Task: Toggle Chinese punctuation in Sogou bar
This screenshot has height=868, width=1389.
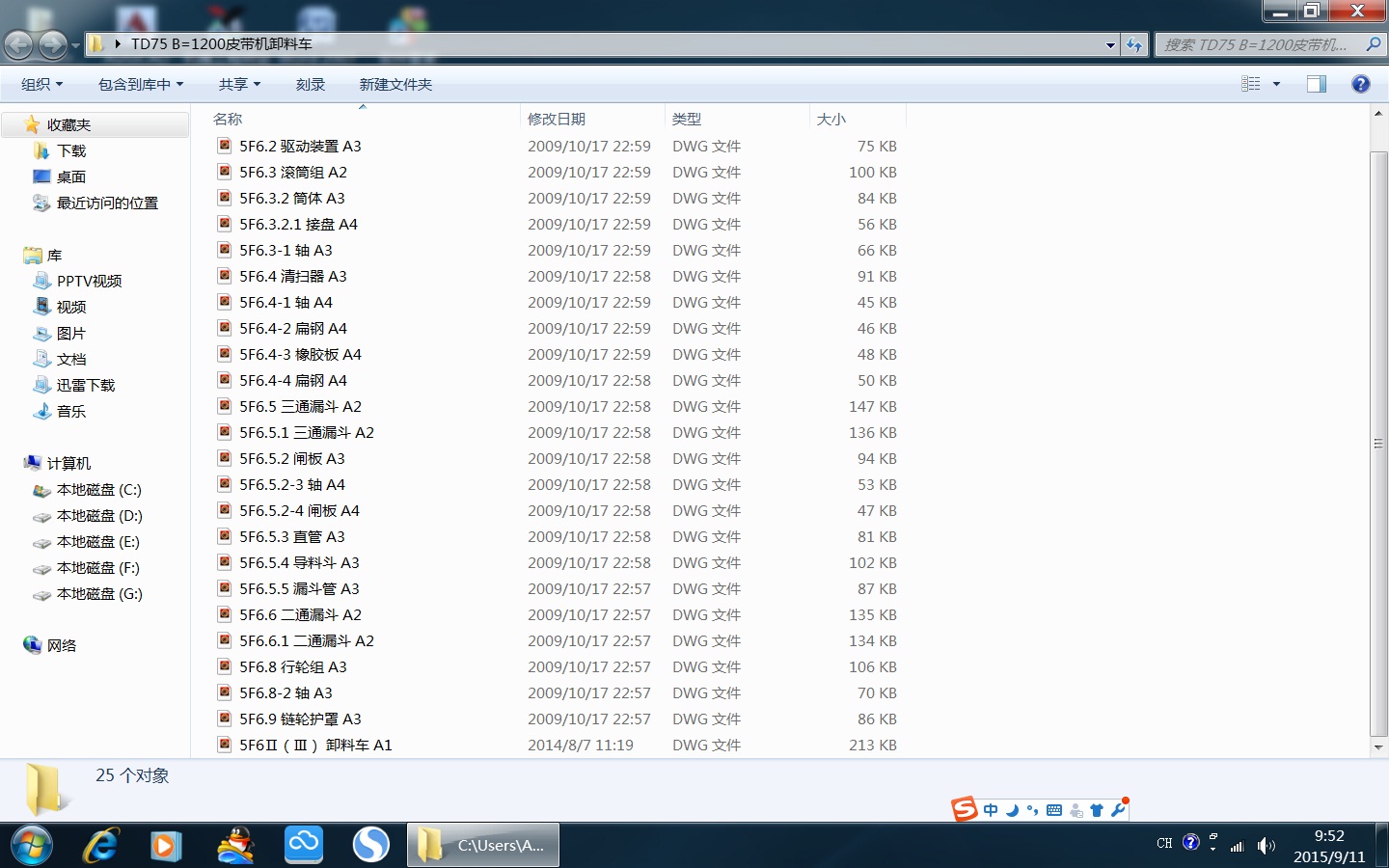Action: pyautogui.click(x=1033, y=810)
